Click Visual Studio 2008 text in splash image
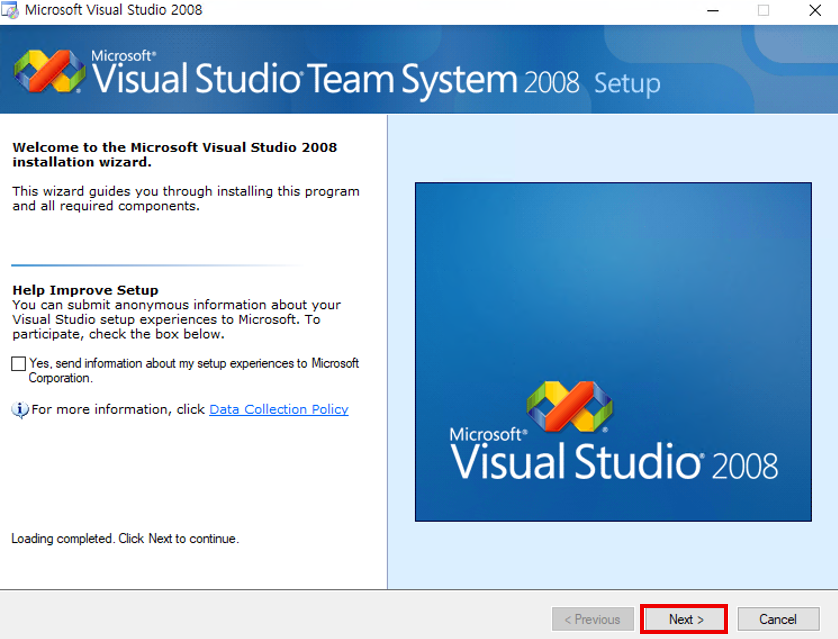Image resolution: width=838 pixels, height=639 pixels. (x=613, y=463)
